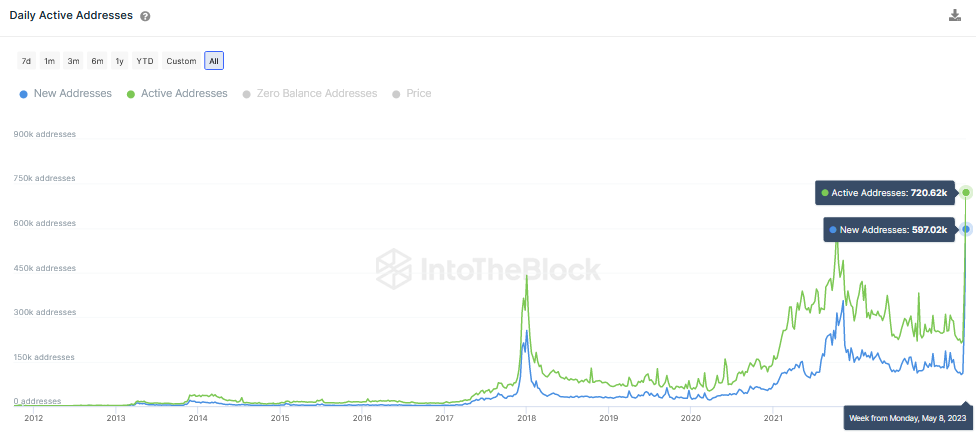The height and width of the screenshot is (439, 976).
Task: Choose the 1y time range
Action: [120, 61]
